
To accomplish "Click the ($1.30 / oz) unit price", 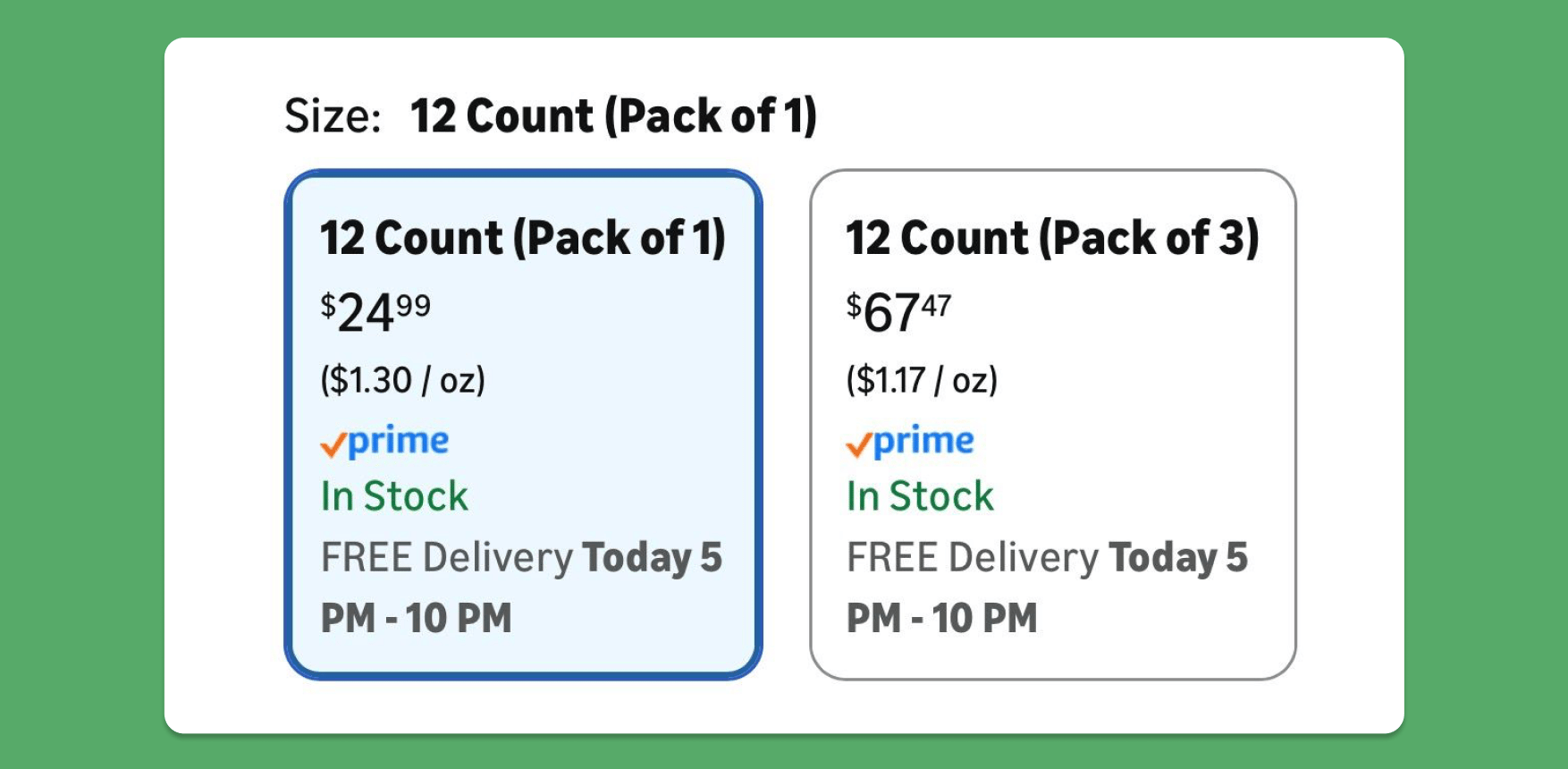I will (x=402, y=380).
